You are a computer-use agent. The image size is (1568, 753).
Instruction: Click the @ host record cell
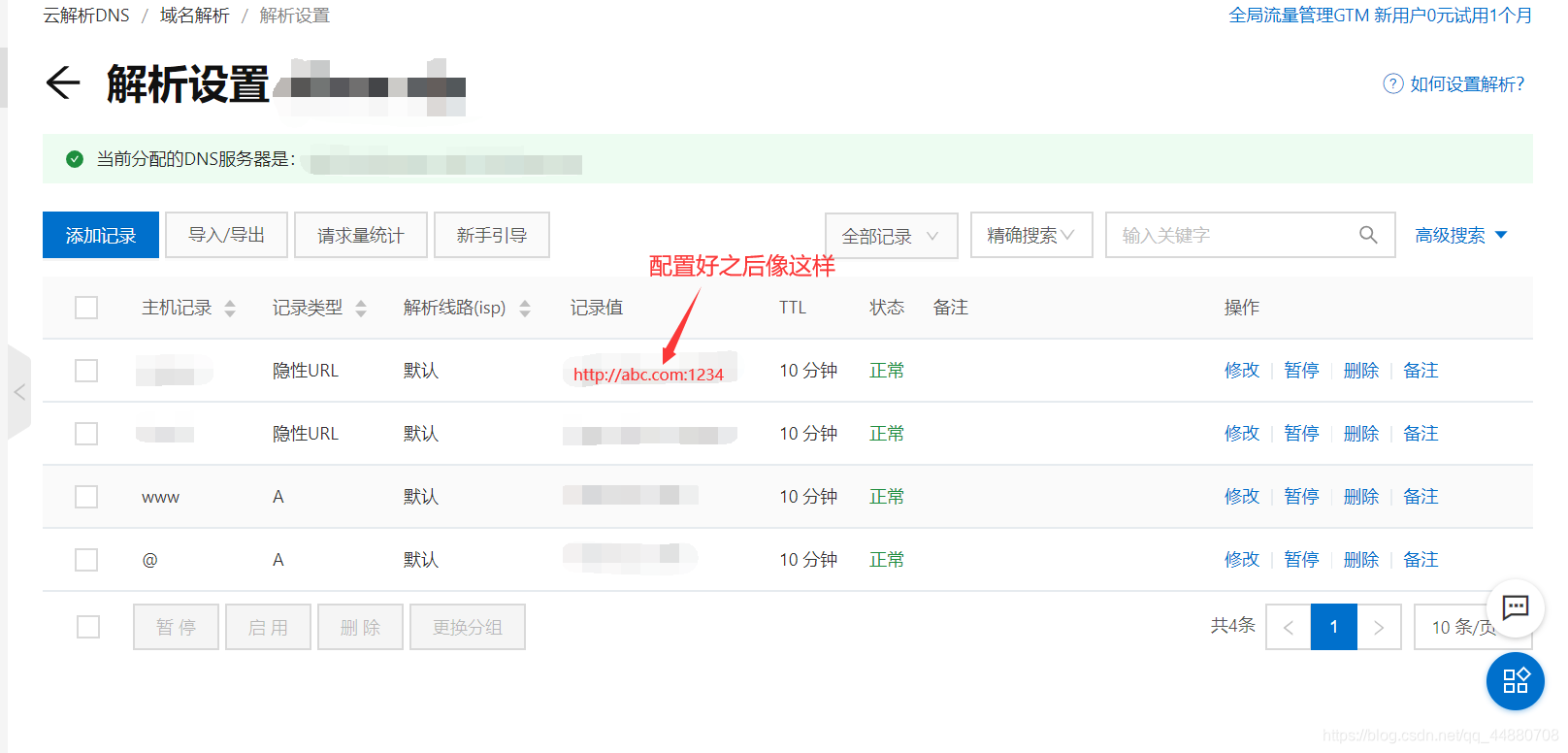149,560
